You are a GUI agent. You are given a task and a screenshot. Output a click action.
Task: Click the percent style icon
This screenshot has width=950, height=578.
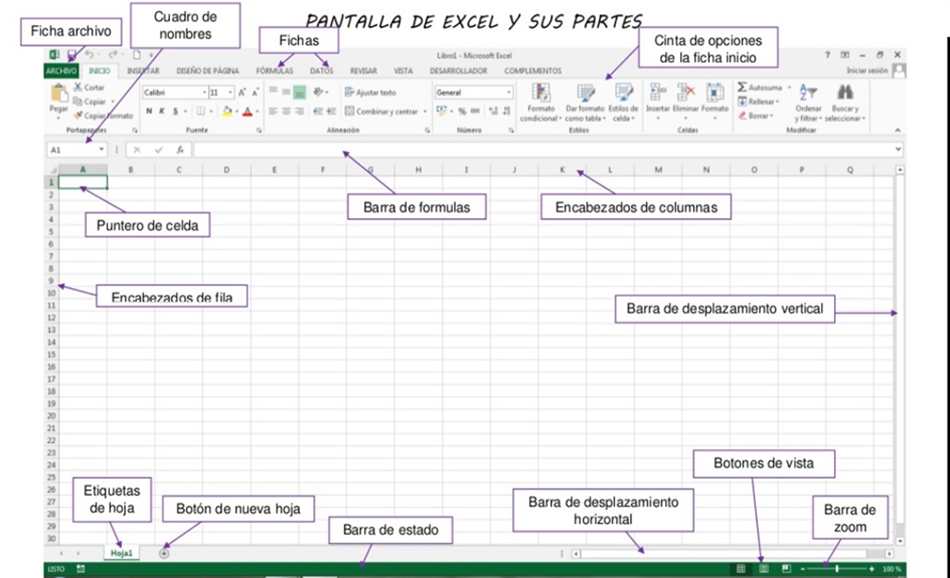point(462,111)
